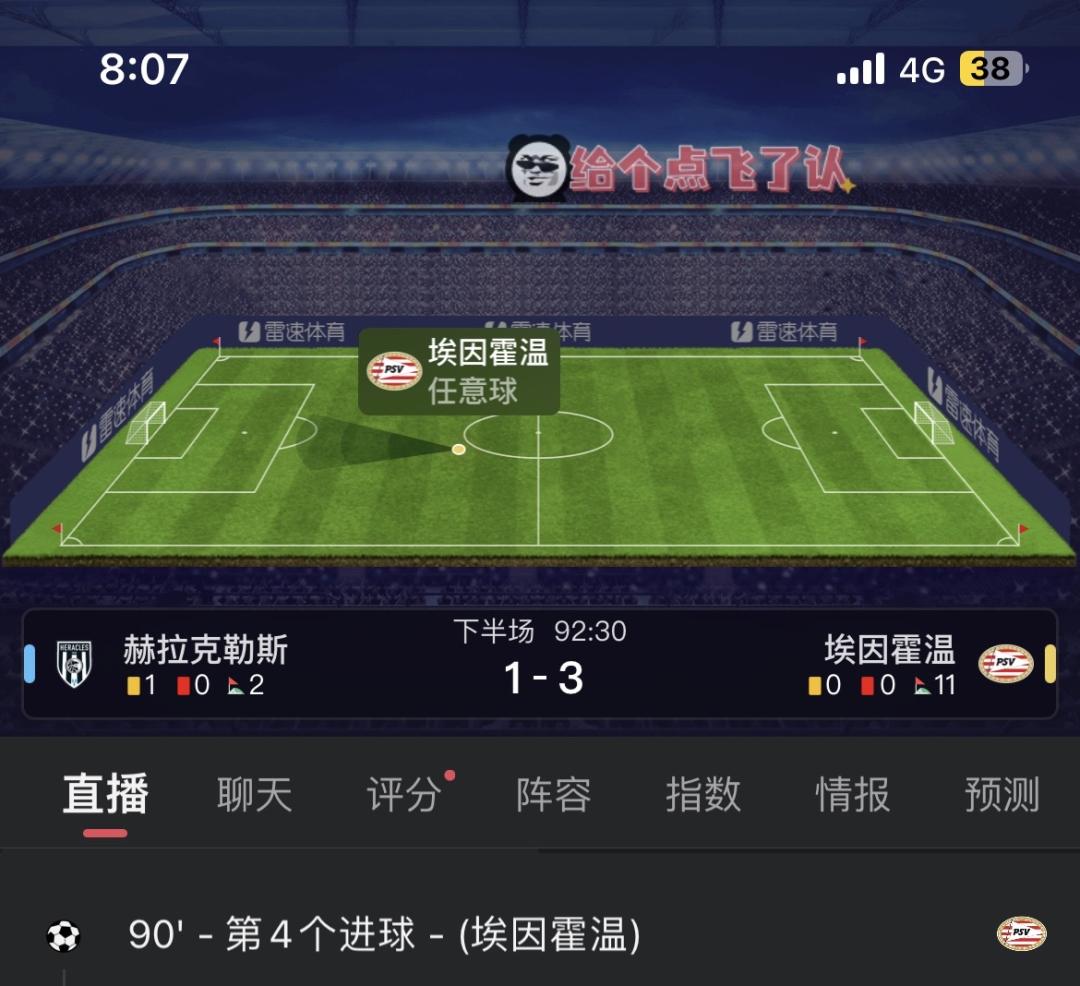Tap the Heracles red card count icon
Image resolution: width=1080 pixels, height=986 pixels.
pos(183,686)
